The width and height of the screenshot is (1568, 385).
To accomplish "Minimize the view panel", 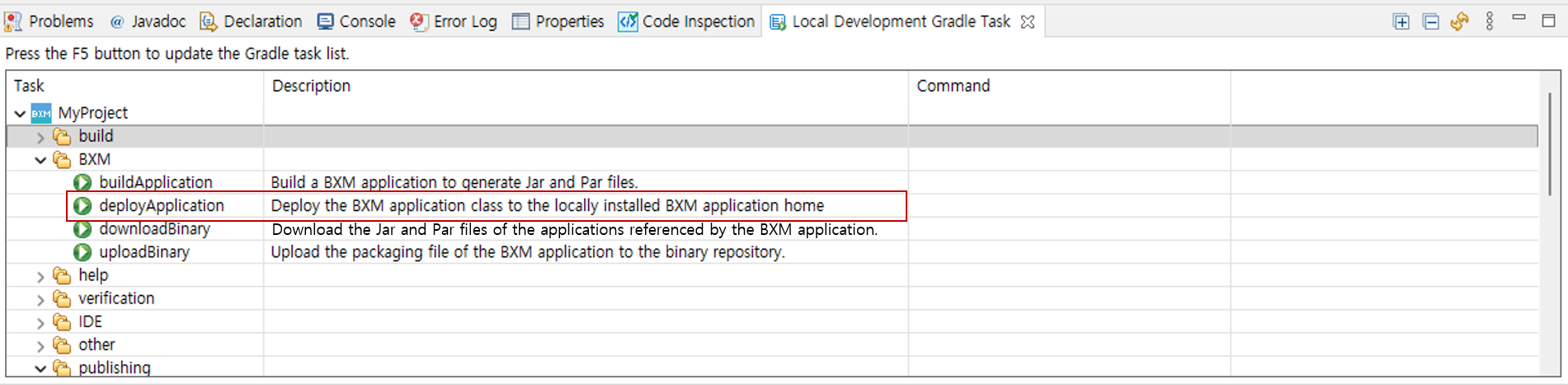I will [1519, 18].
